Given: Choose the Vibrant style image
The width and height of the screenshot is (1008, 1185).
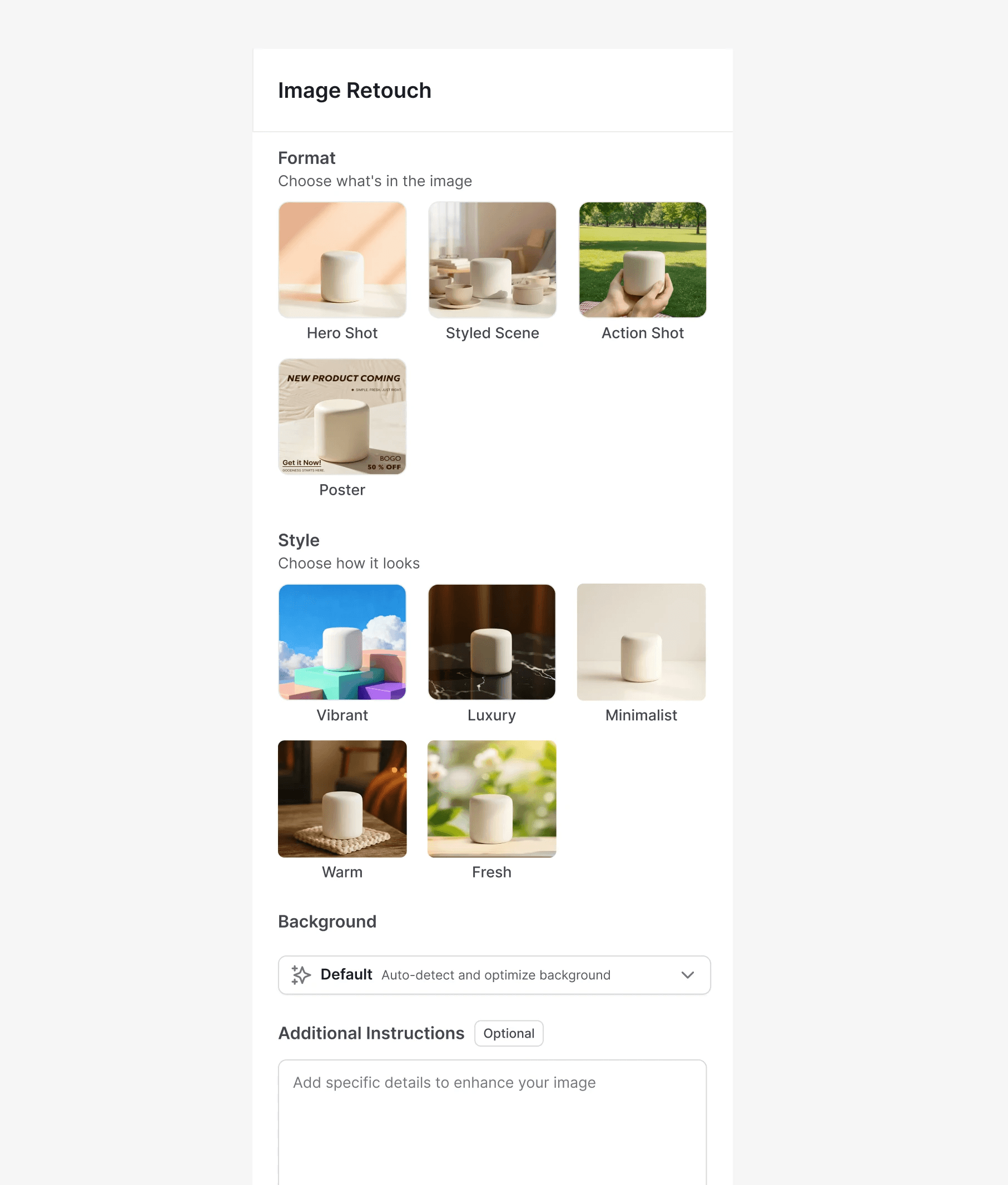Looking at the screenshot, I should [x=342, y=641].
